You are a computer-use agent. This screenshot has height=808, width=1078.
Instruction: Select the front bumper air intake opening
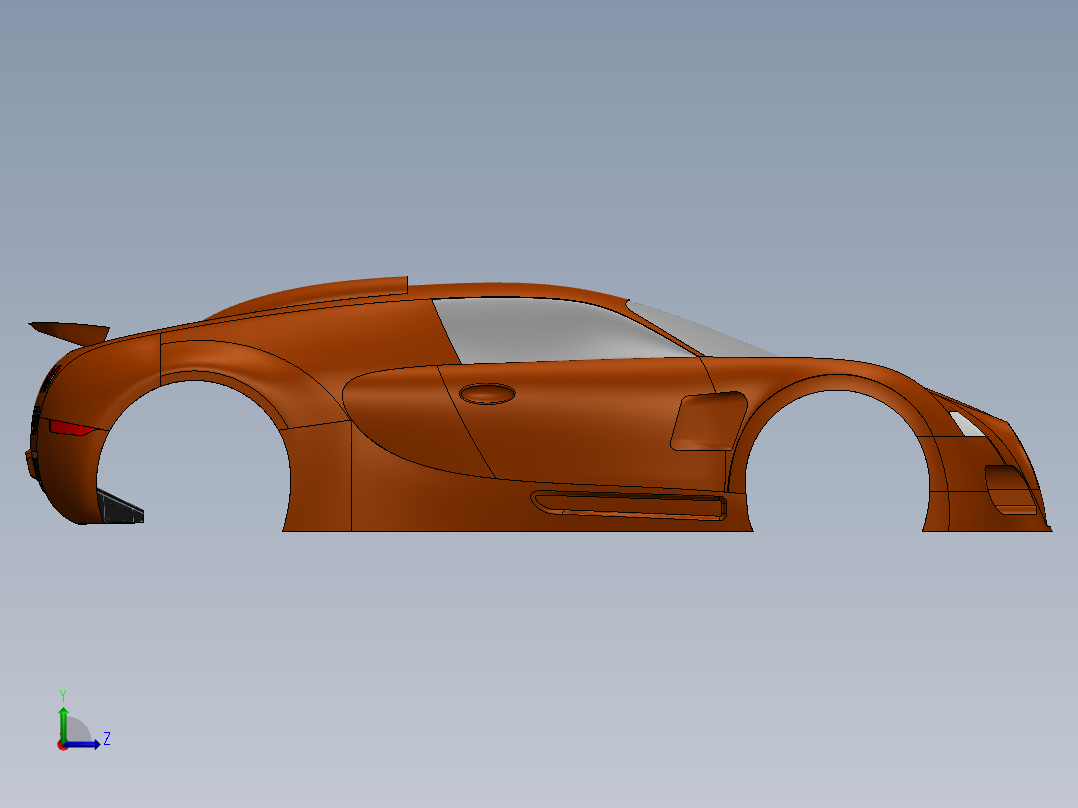coord(1010,489)
